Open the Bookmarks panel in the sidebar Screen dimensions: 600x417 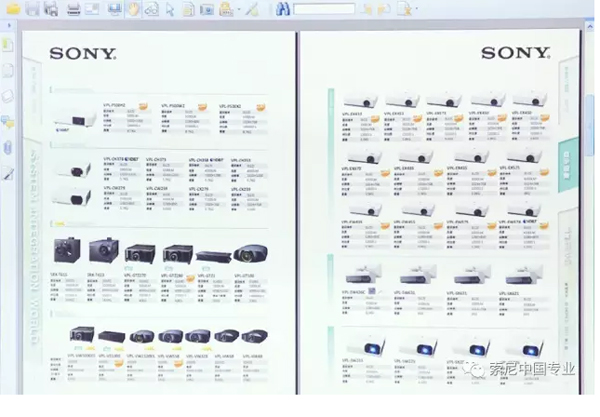tap(8, 45)
